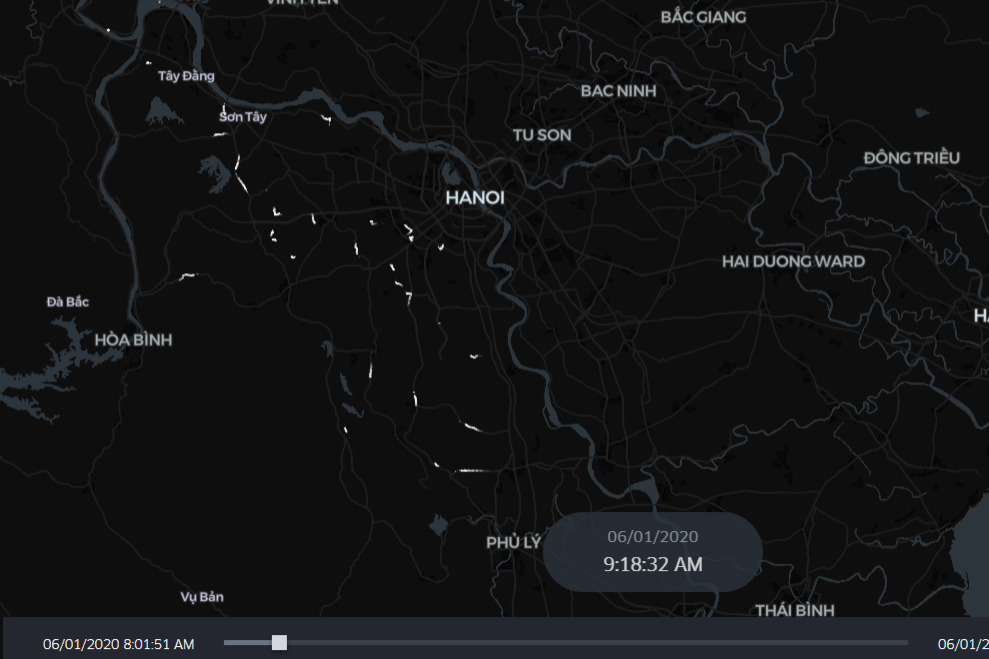Click the THÁI BÌNH map label
The image size is (989, 659).
coord(795,610)
